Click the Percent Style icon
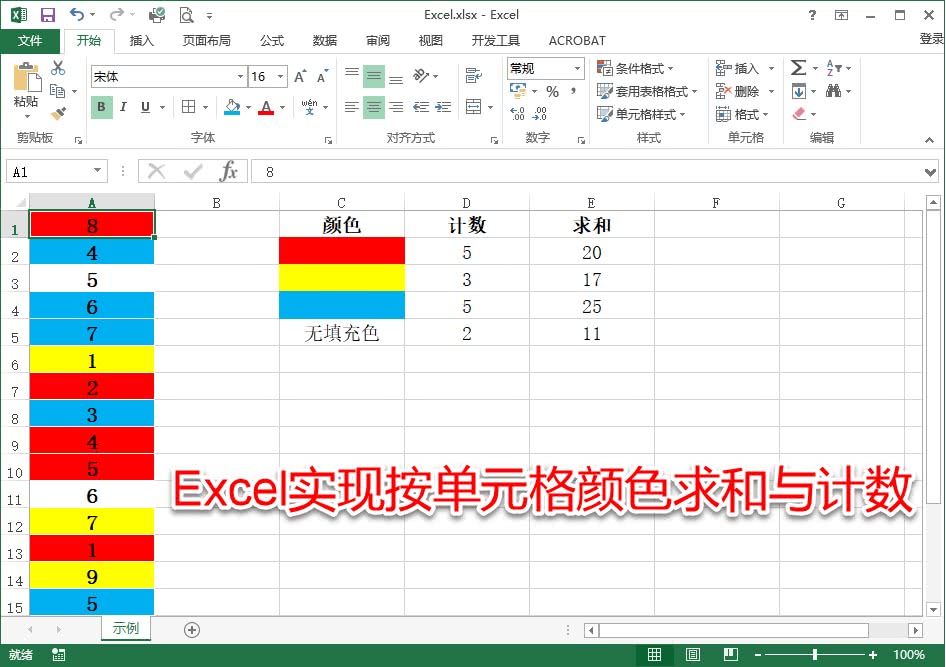This screenshot has height=667, width=946. [551, 91]
